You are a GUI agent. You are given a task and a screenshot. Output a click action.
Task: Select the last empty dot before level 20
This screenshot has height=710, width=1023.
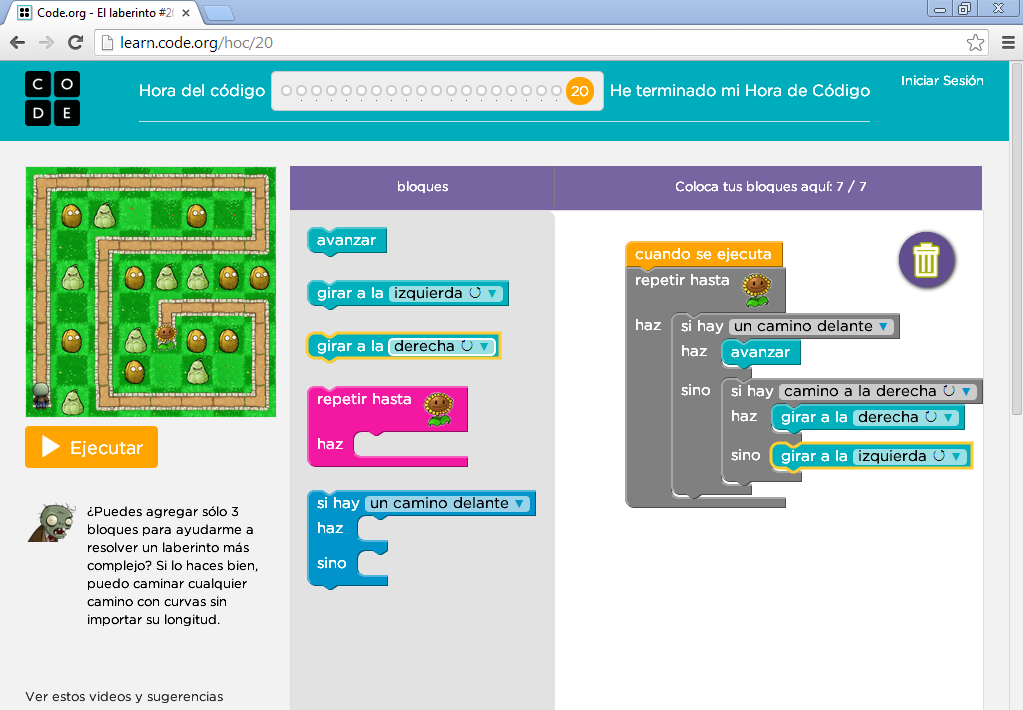[x=556, y=91]
